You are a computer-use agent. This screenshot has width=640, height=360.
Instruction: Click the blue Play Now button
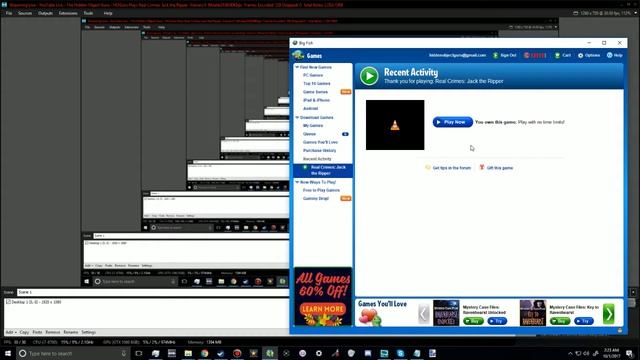pos(453,122)
